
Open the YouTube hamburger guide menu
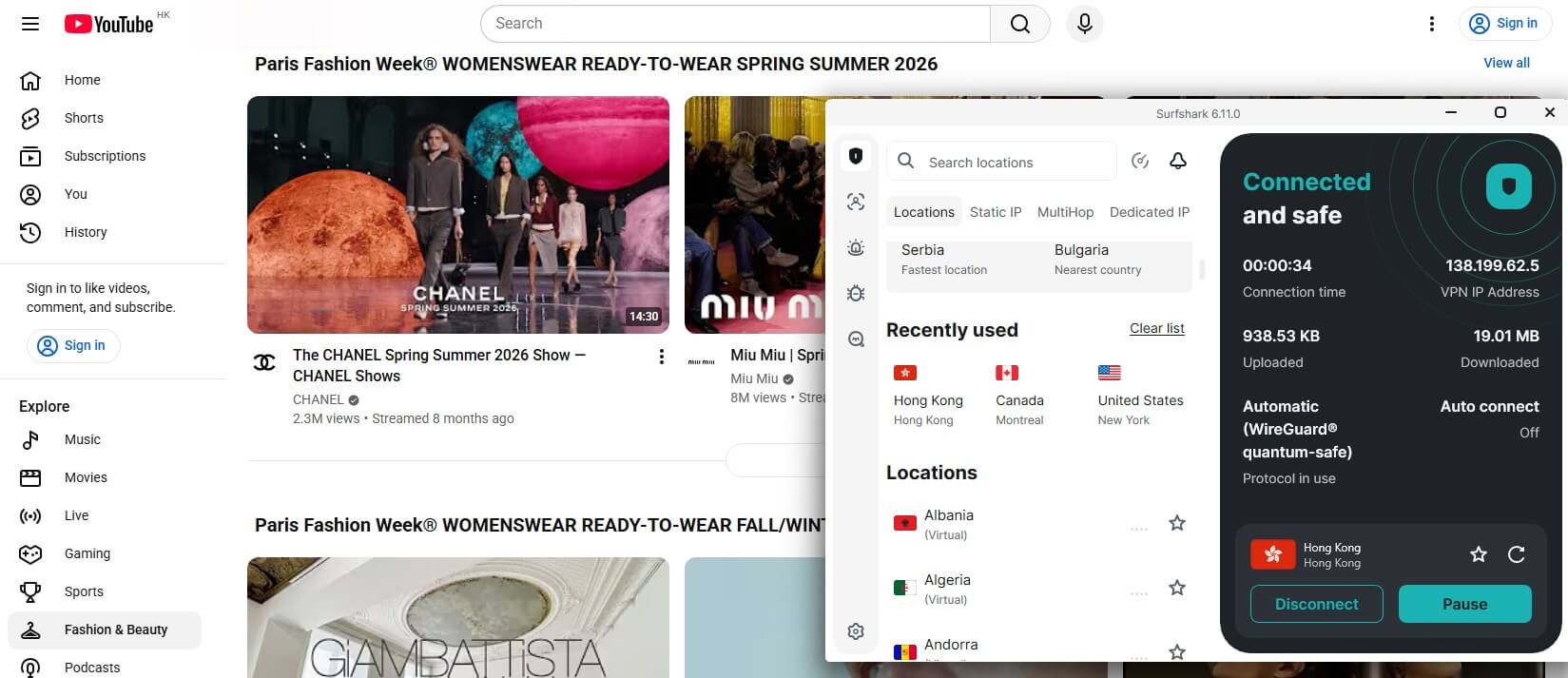(30, 24)
